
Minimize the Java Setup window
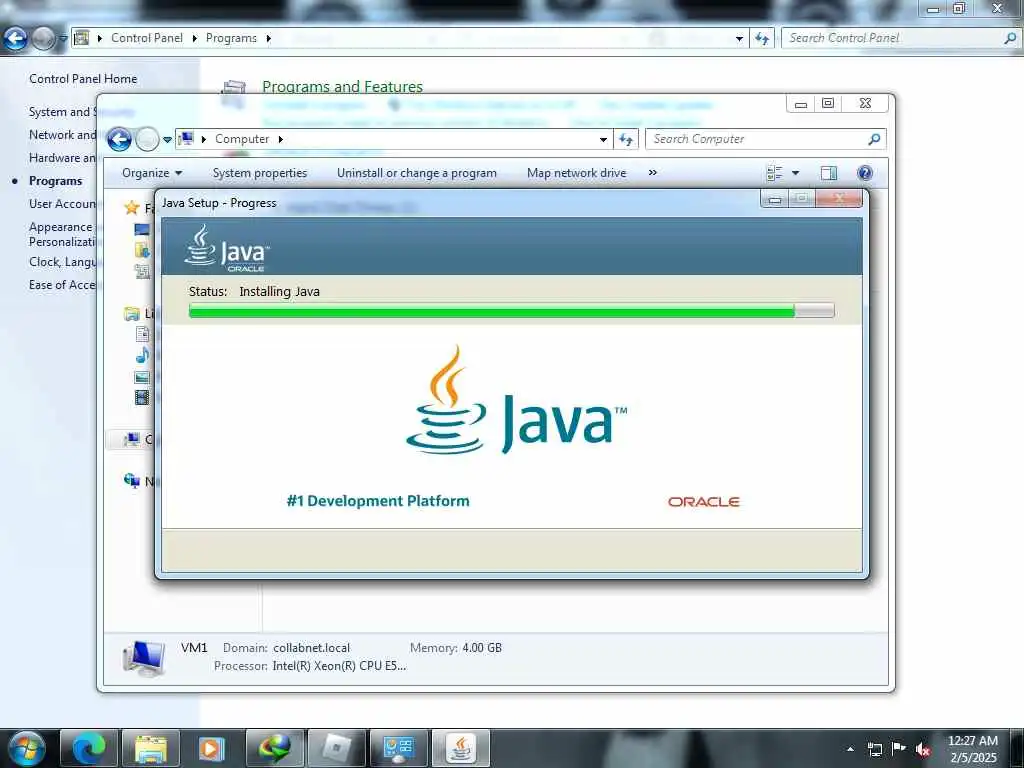[x=775, y=199]
